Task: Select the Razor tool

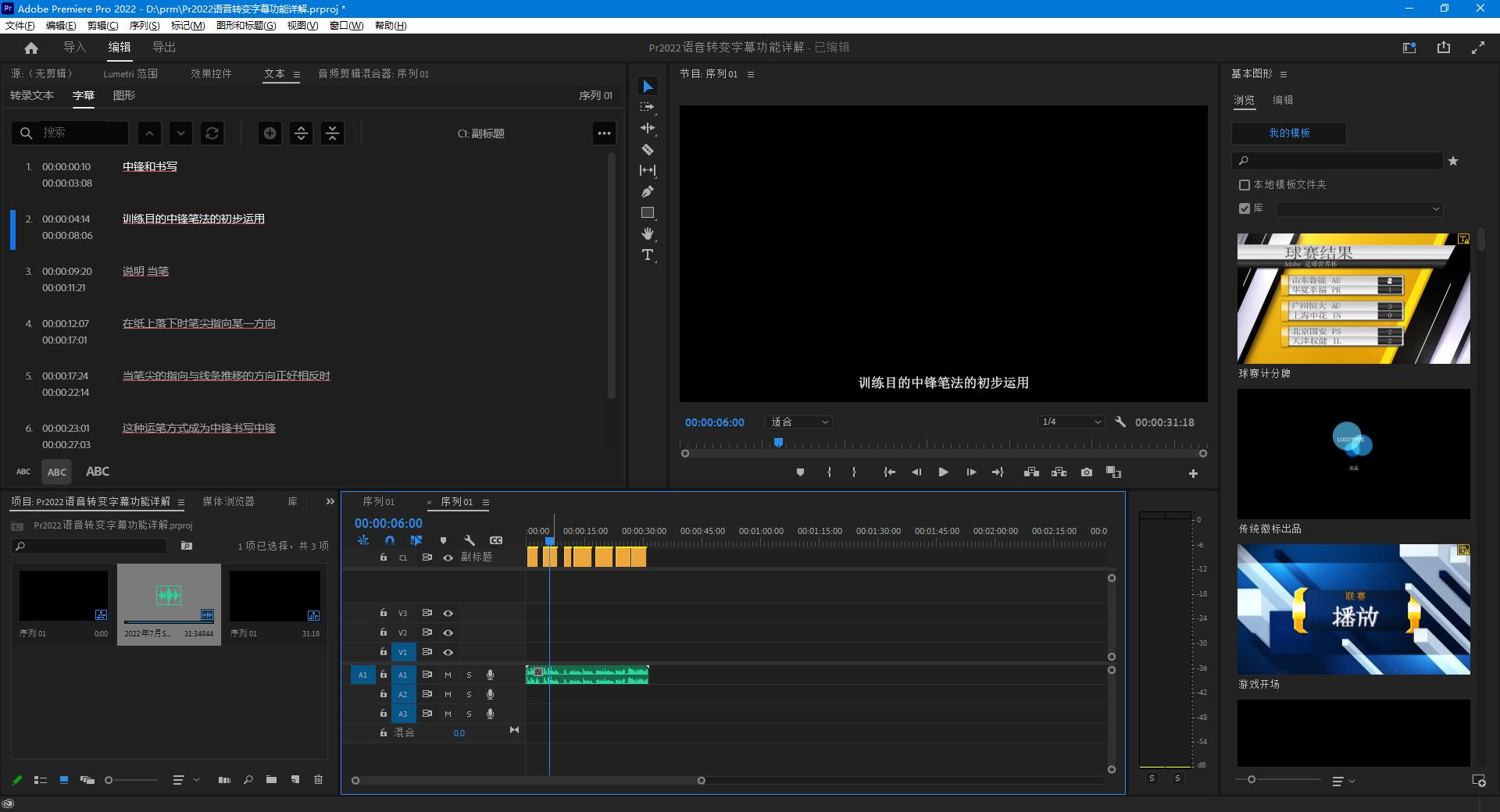Action: pos(648,149)
